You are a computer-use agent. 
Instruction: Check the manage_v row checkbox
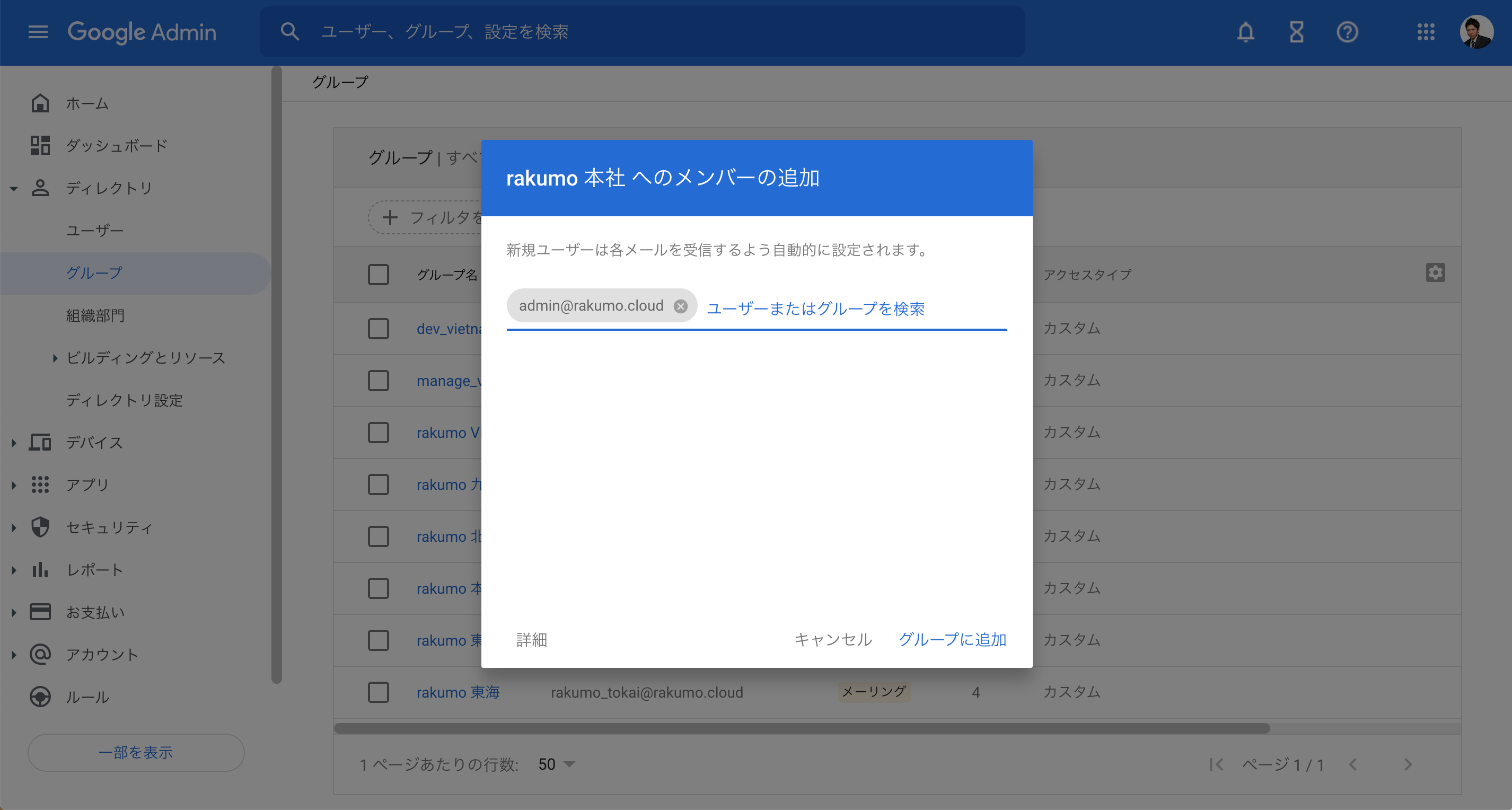[x=378, y=380]
